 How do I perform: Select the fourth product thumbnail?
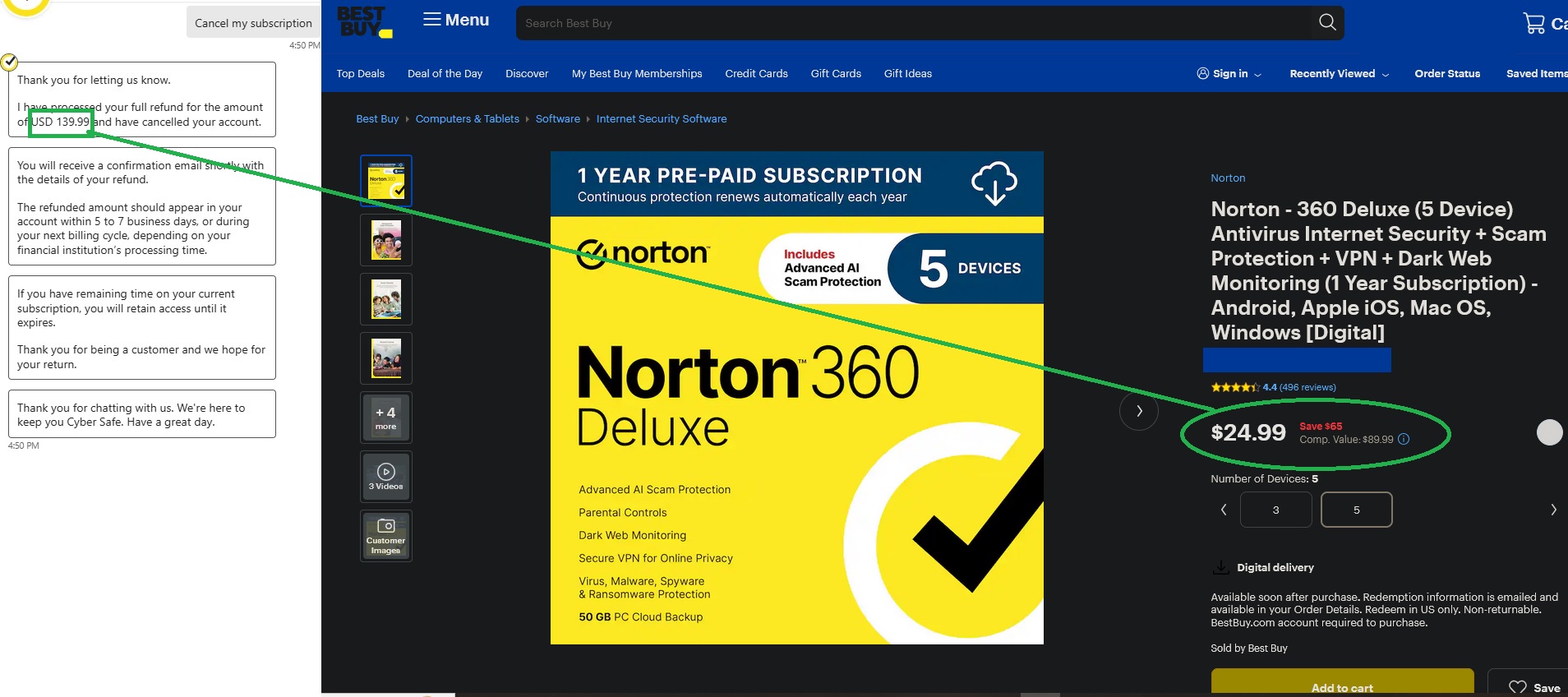pyautogui.click(x=386, y=358)
